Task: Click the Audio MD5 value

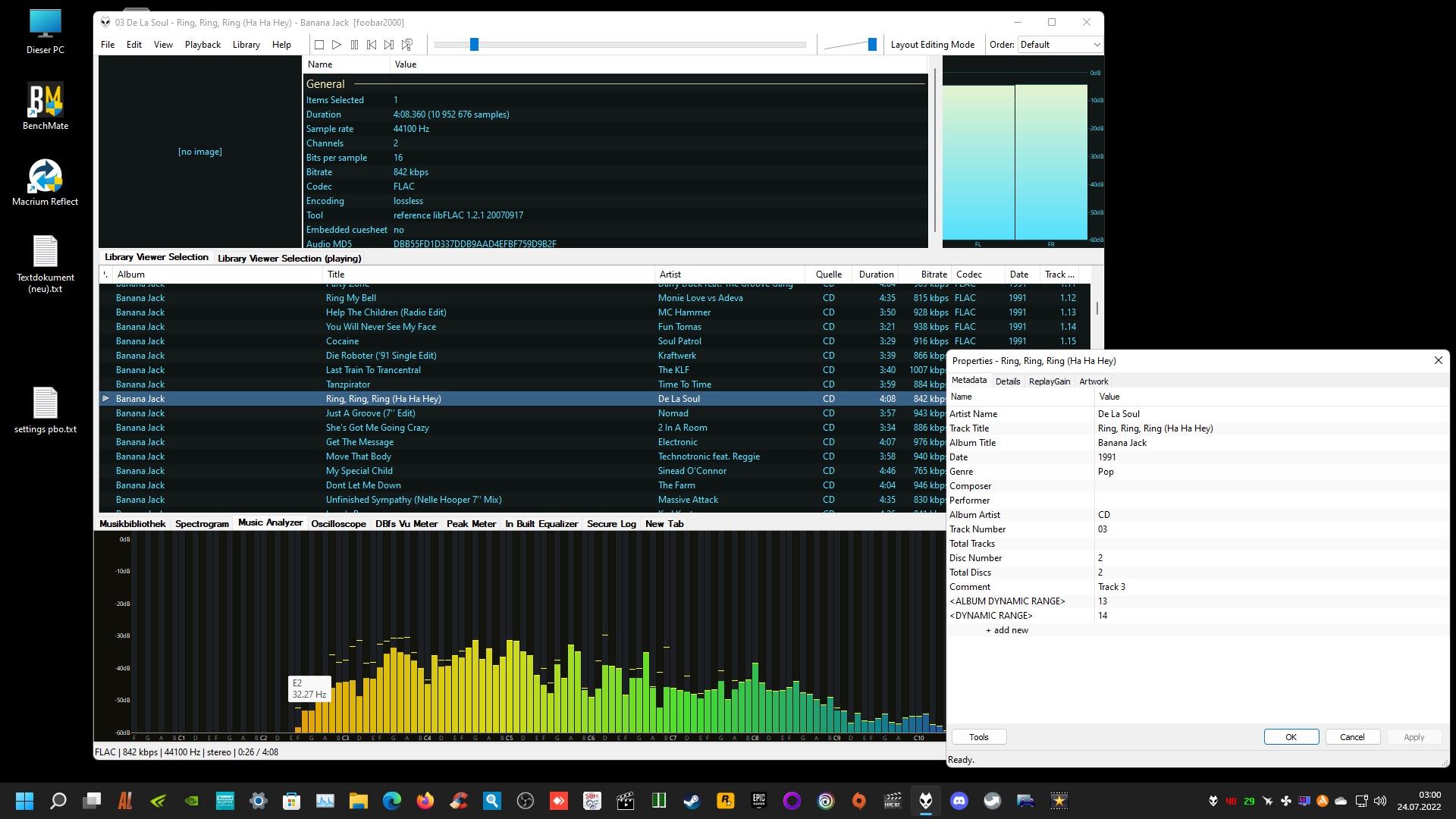Action: [475, 244]
